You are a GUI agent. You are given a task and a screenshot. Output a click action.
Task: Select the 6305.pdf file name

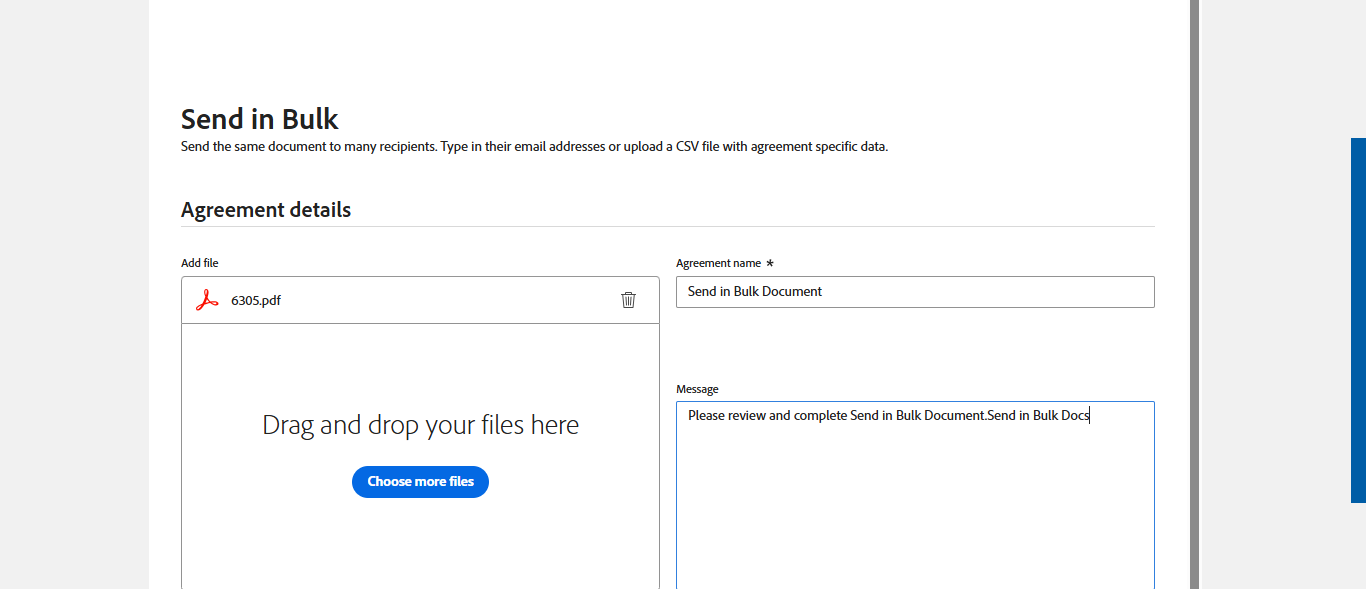[x=256, y=300]
